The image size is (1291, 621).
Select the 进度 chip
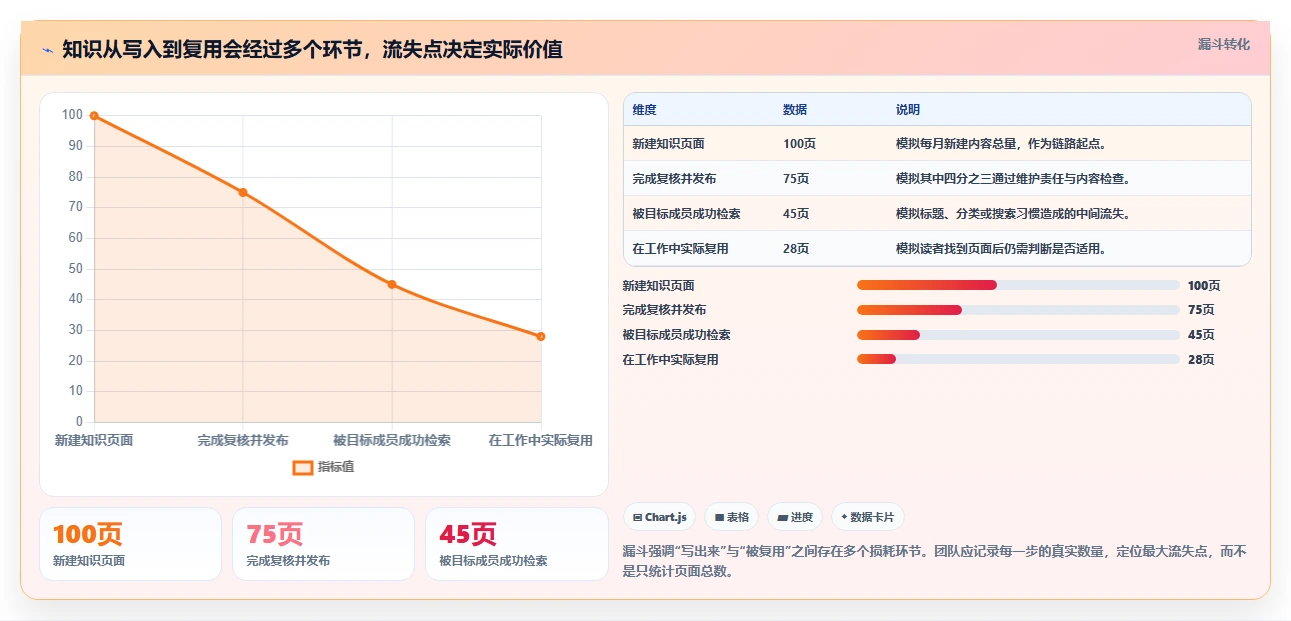(x=795, y=517)
